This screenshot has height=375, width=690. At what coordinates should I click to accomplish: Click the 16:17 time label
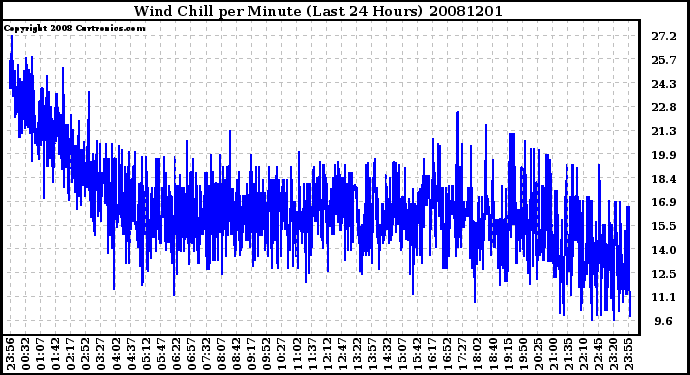click(432, 354)
